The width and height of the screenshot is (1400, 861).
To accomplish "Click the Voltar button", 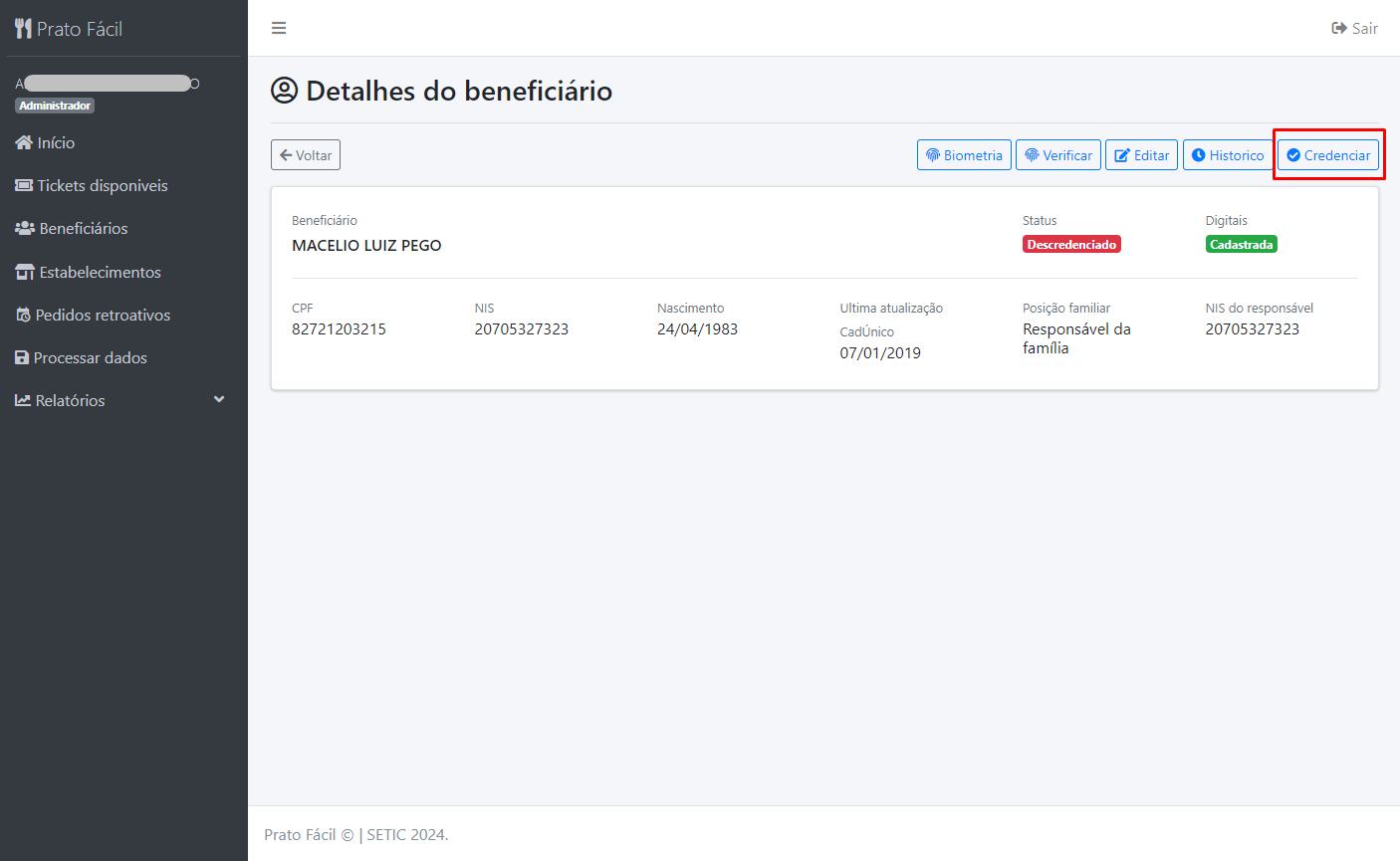I will click(305, 154).
